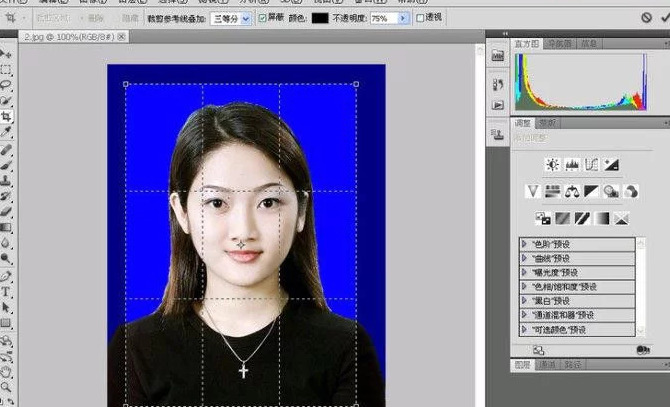Cancel the current crop operation
The image size is (670, 407).
(646, 18)
